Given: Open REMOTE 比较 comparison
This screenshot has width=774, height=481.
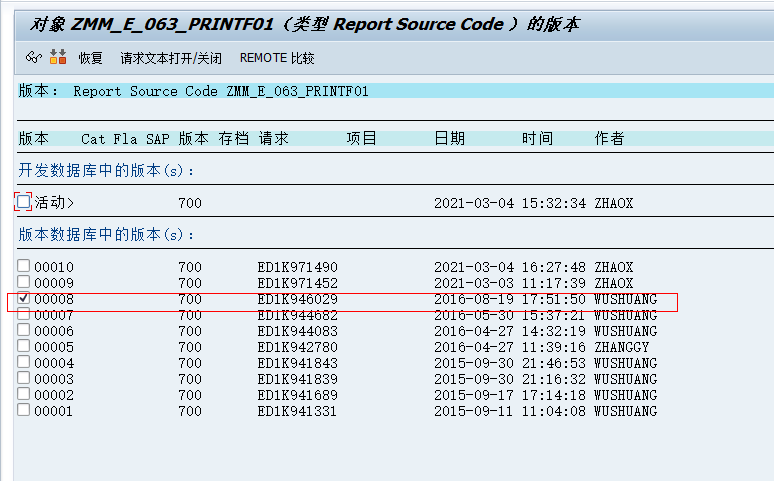Looking at the screenshot, I should [x=277, y=58].
